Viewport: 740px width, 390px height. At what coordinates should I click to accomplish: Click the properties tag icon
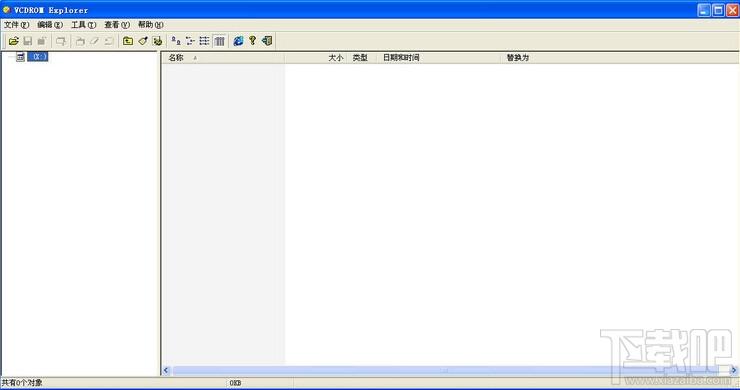tap(143, 41)
